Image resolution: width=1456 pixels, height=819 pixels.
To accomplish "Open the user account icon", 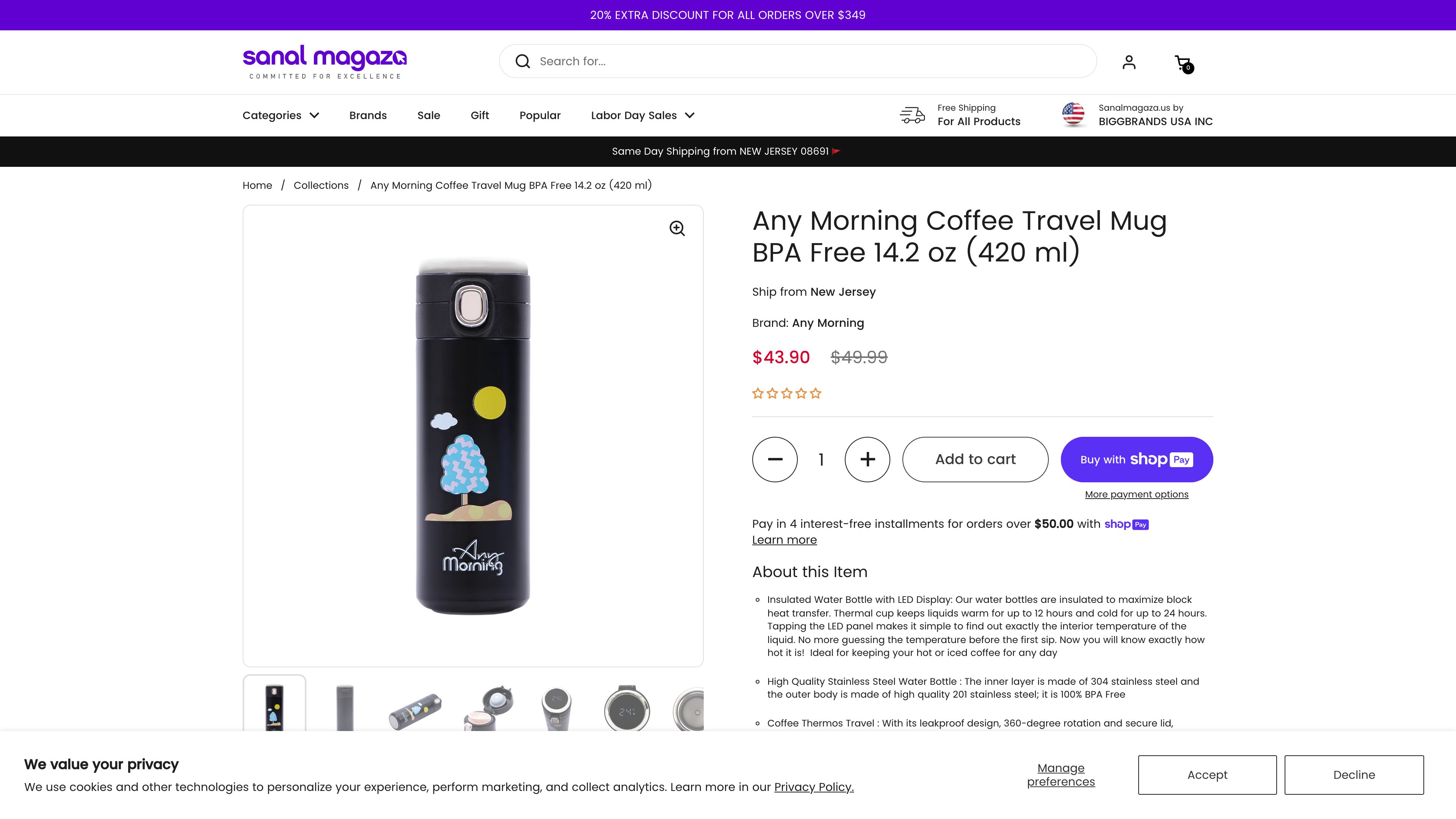I will pos(1129,61).
